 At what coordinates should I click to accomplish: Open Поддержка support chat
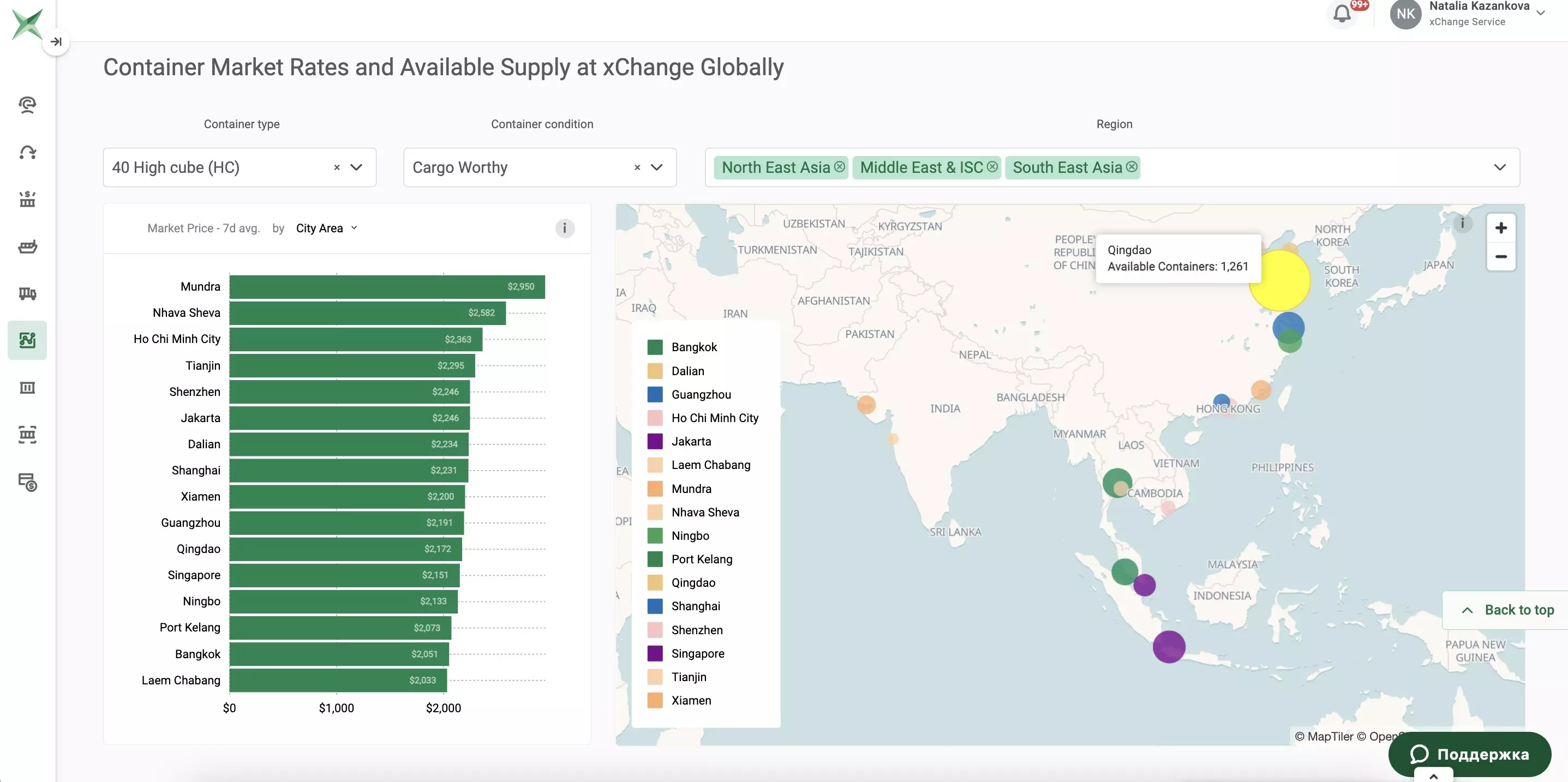pos(1469,754)
